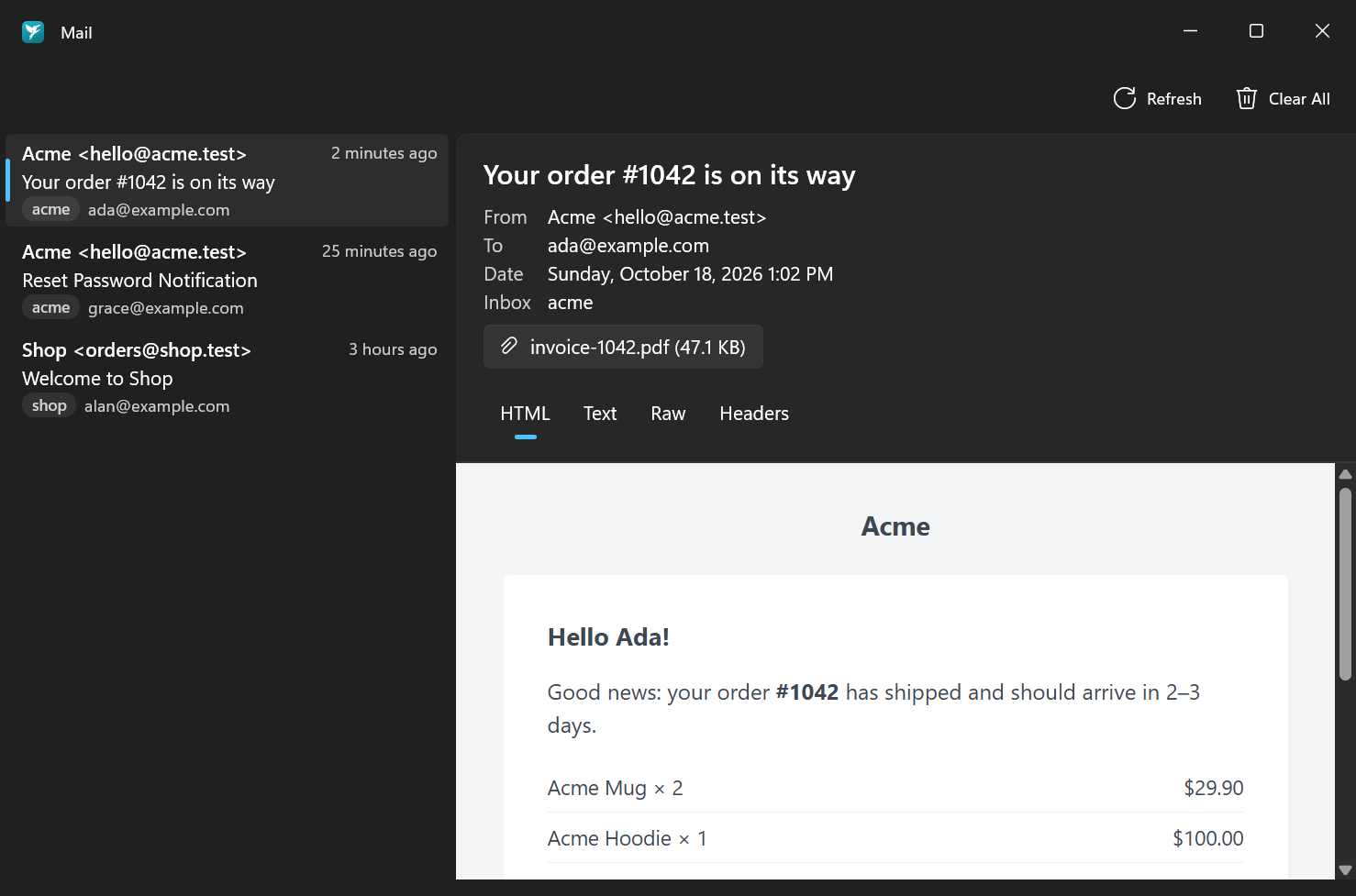Switch to the HTML tab
The width and height of the screenshot is (1356, 896).
pyautogui.click(x=526, y=414)
